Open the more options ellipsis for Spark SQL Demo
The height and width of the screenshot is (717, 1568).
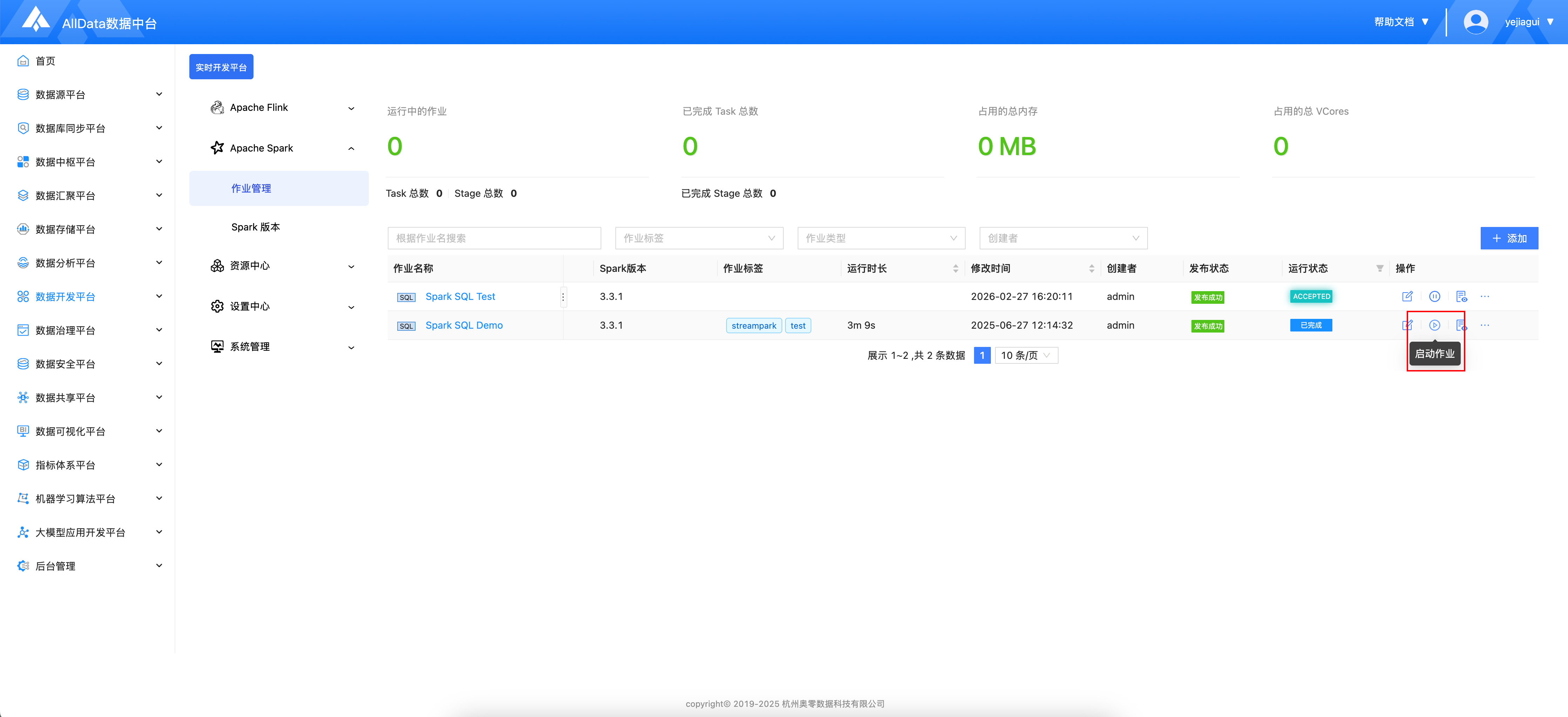[1485, 325]
